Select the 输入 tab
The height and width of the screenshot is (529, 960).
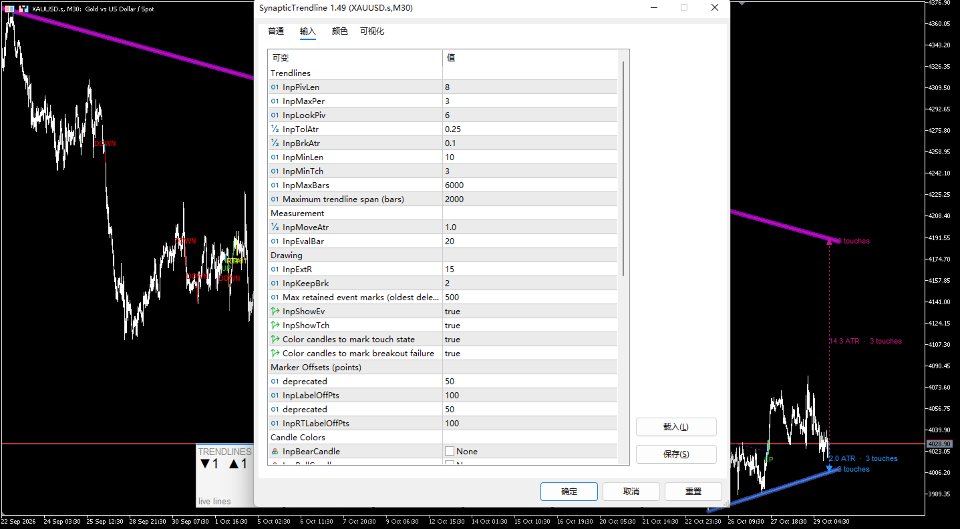point(307,31)
